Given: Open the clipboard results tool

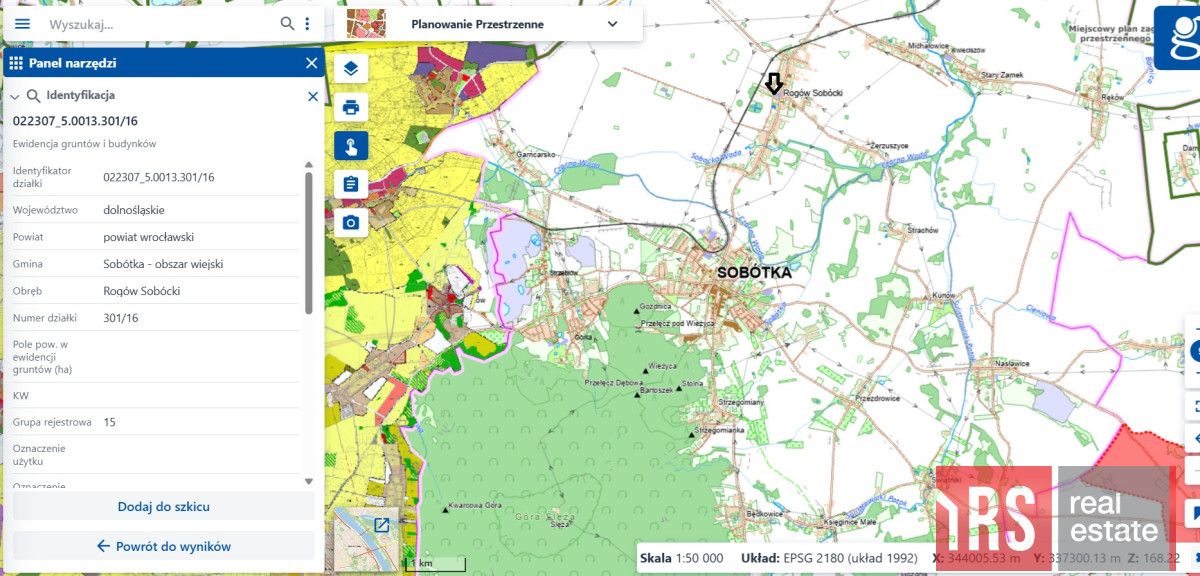Looking at the screenshot, I should 350,186.
